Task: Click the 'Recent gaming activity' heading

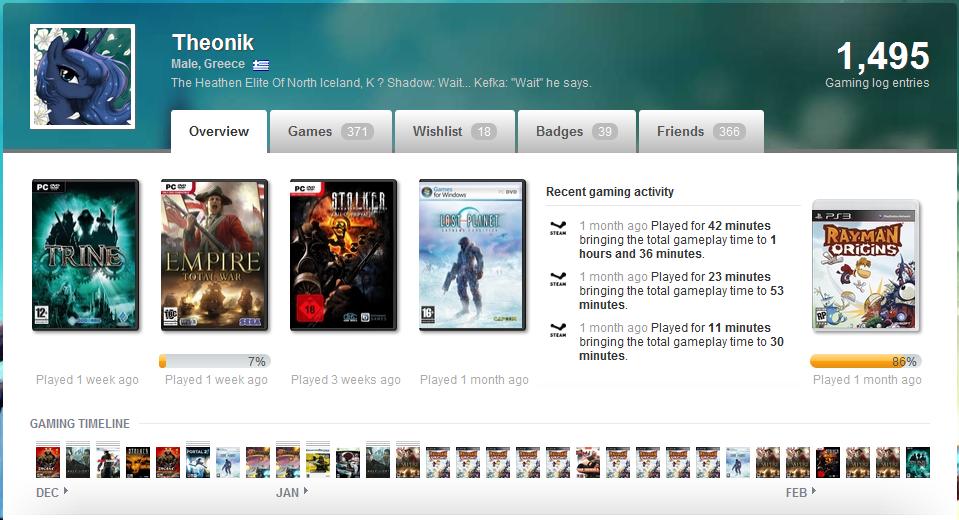Action: (x=610, y=192)
